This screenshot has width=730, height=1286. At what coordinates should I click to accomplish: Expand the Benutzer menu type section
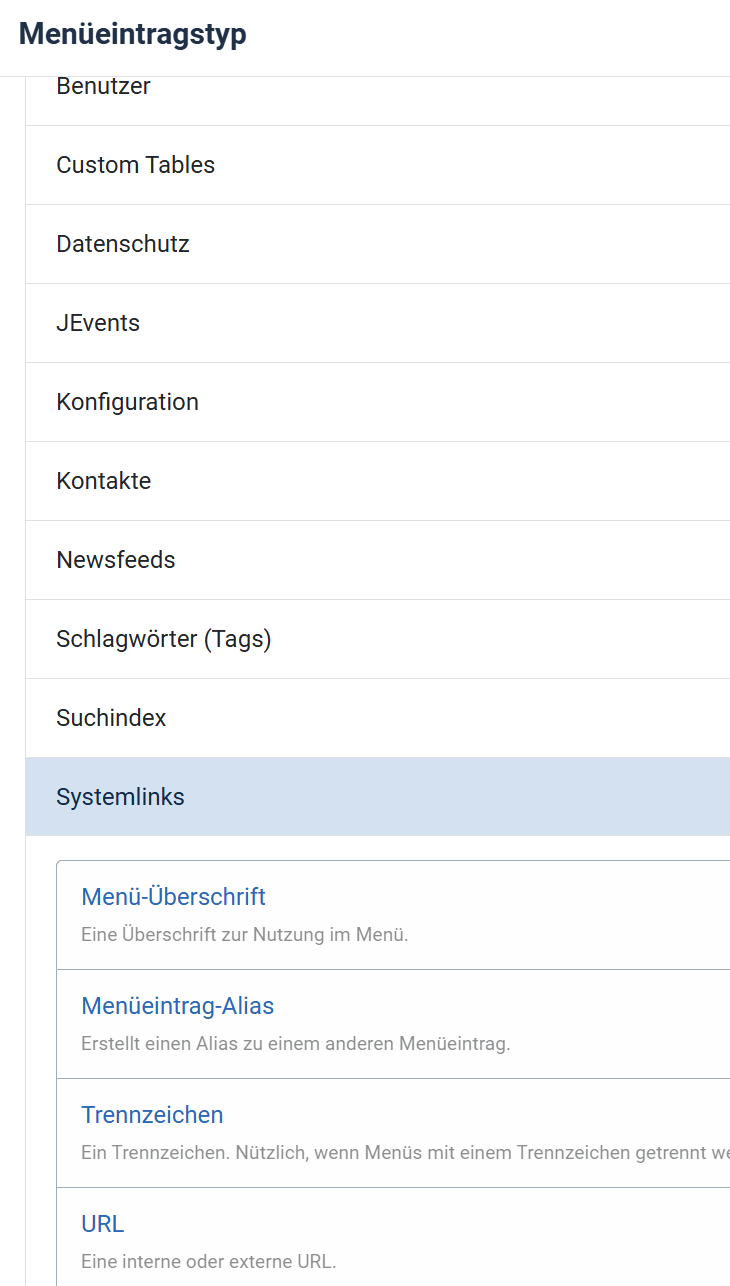[x=103, y=87]
